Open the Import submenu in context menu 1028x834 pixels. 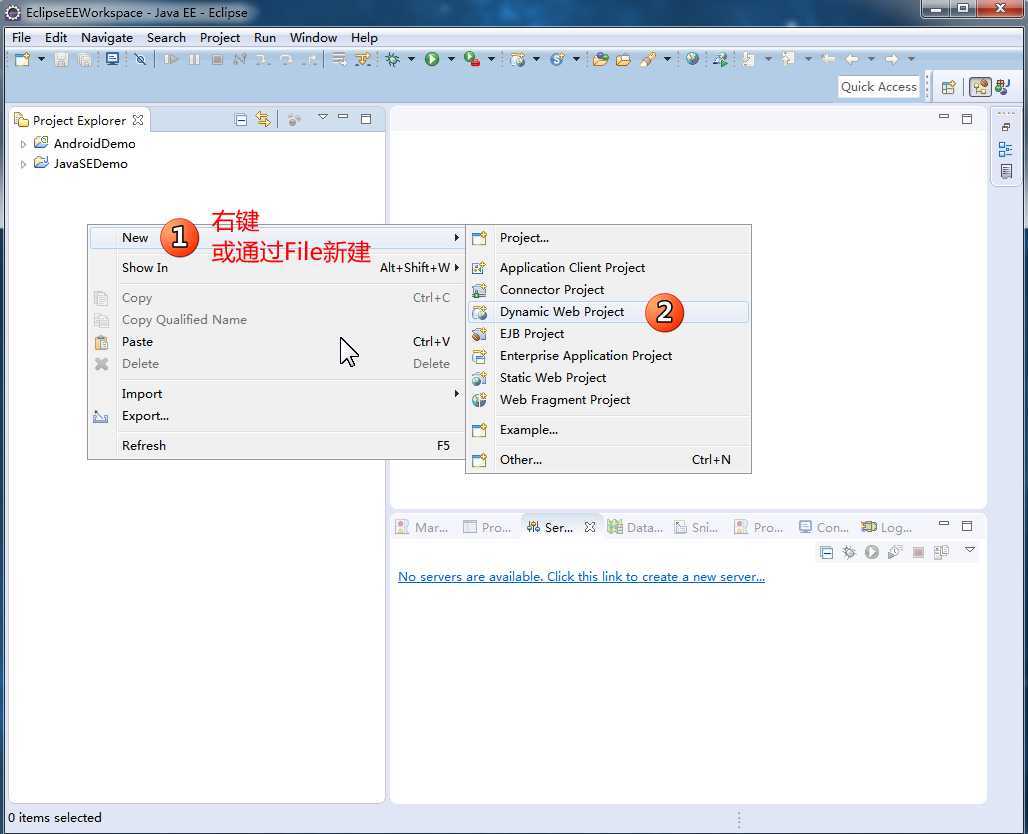pos(277,393)
